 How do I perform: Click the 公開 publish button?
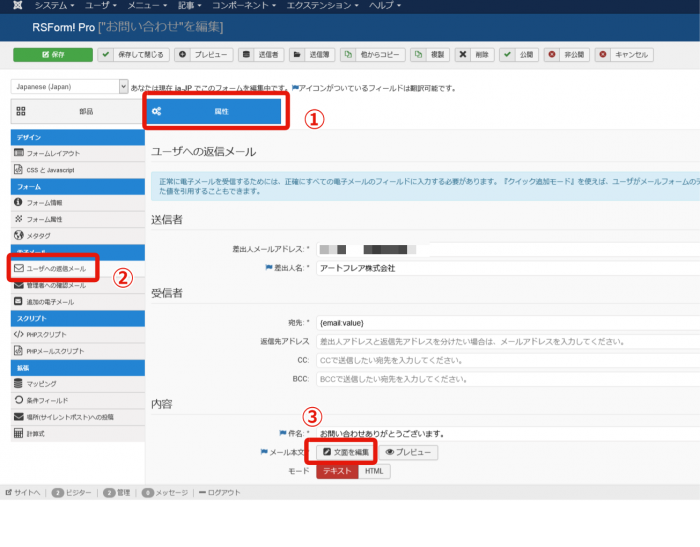(x=519, y=54)
